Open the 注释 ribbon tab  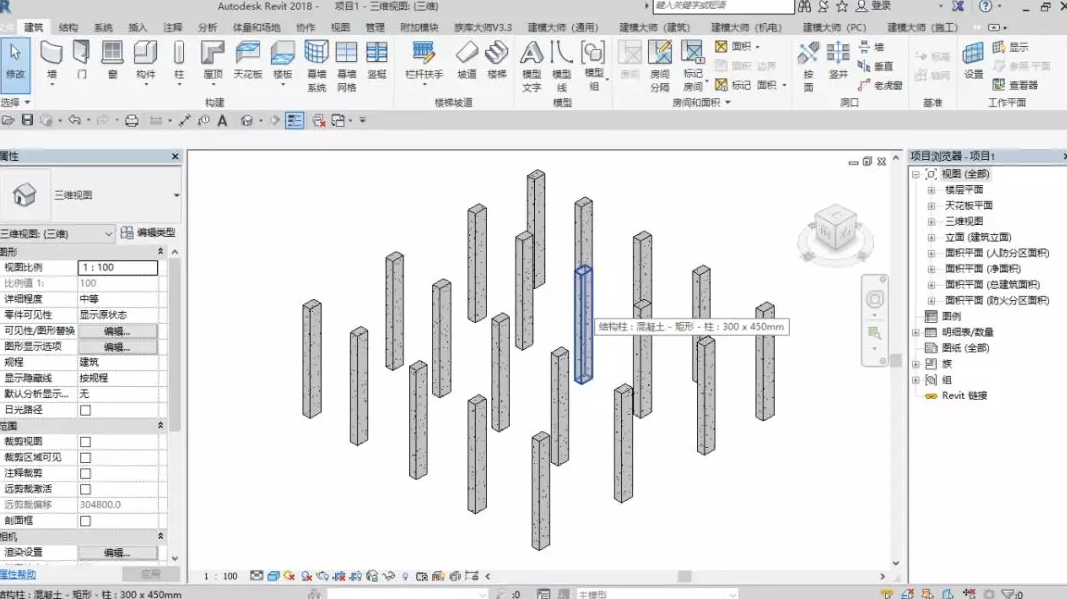173,27
